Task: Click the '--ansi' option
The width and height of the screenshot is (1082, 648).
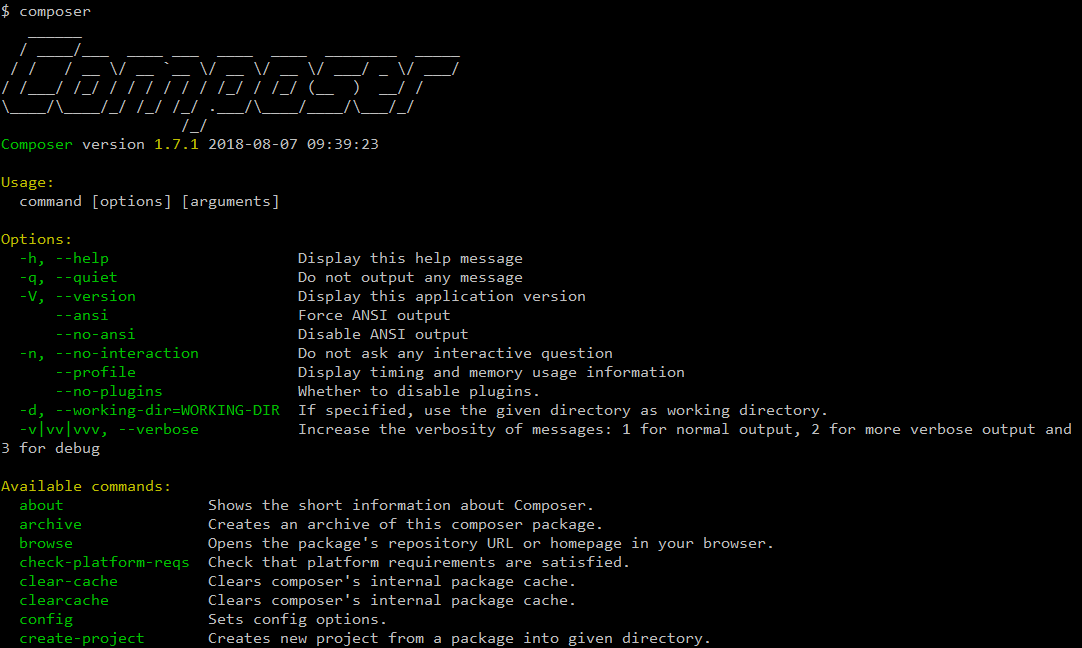Action: pos(81,315)
